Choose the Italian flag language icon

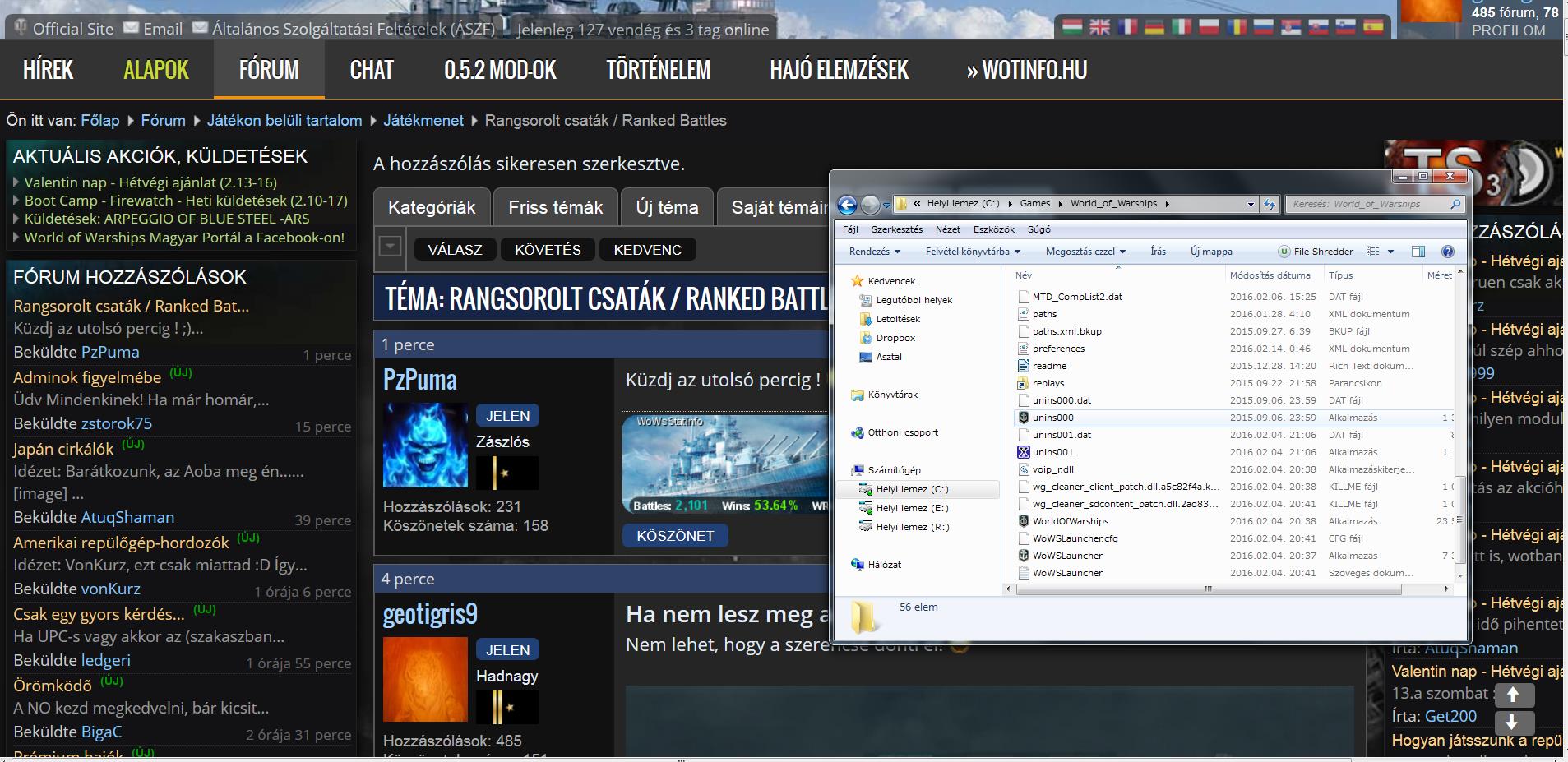point(1182,26)
